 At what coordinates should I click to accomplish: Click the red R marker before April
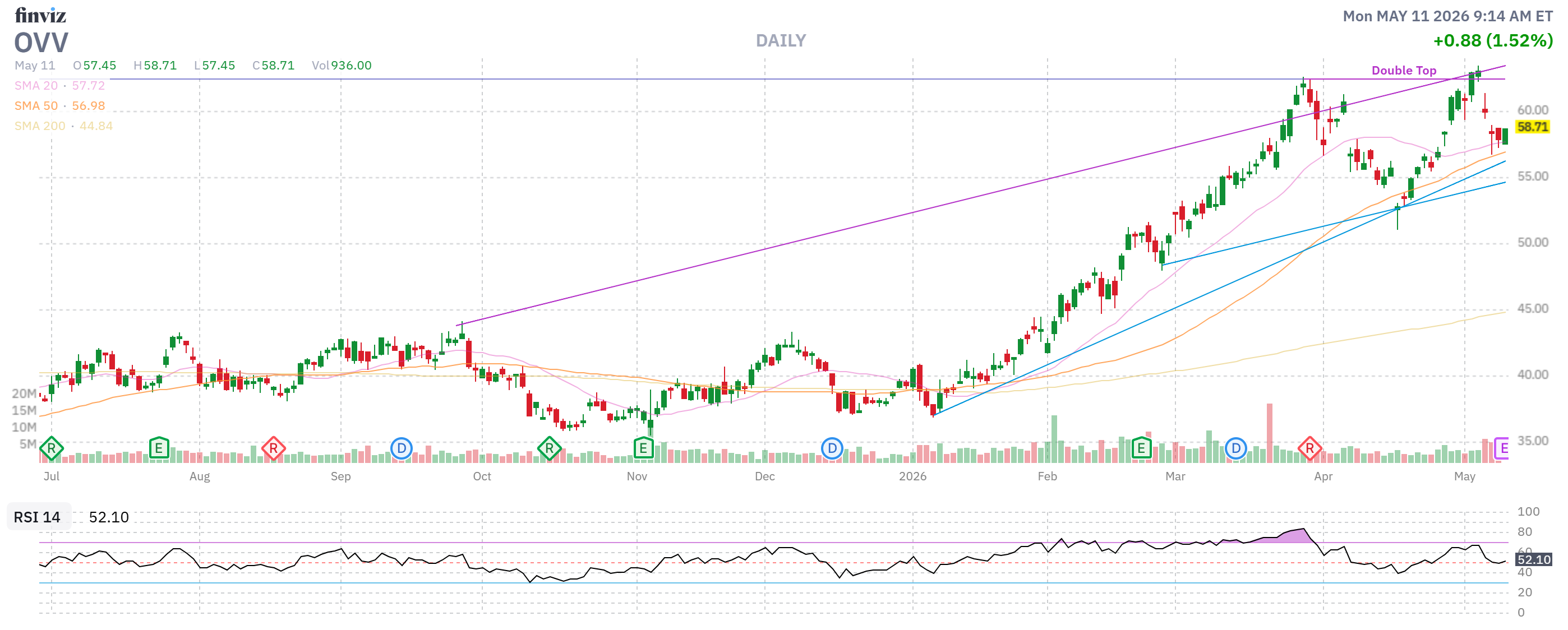tap(1309, 449)
